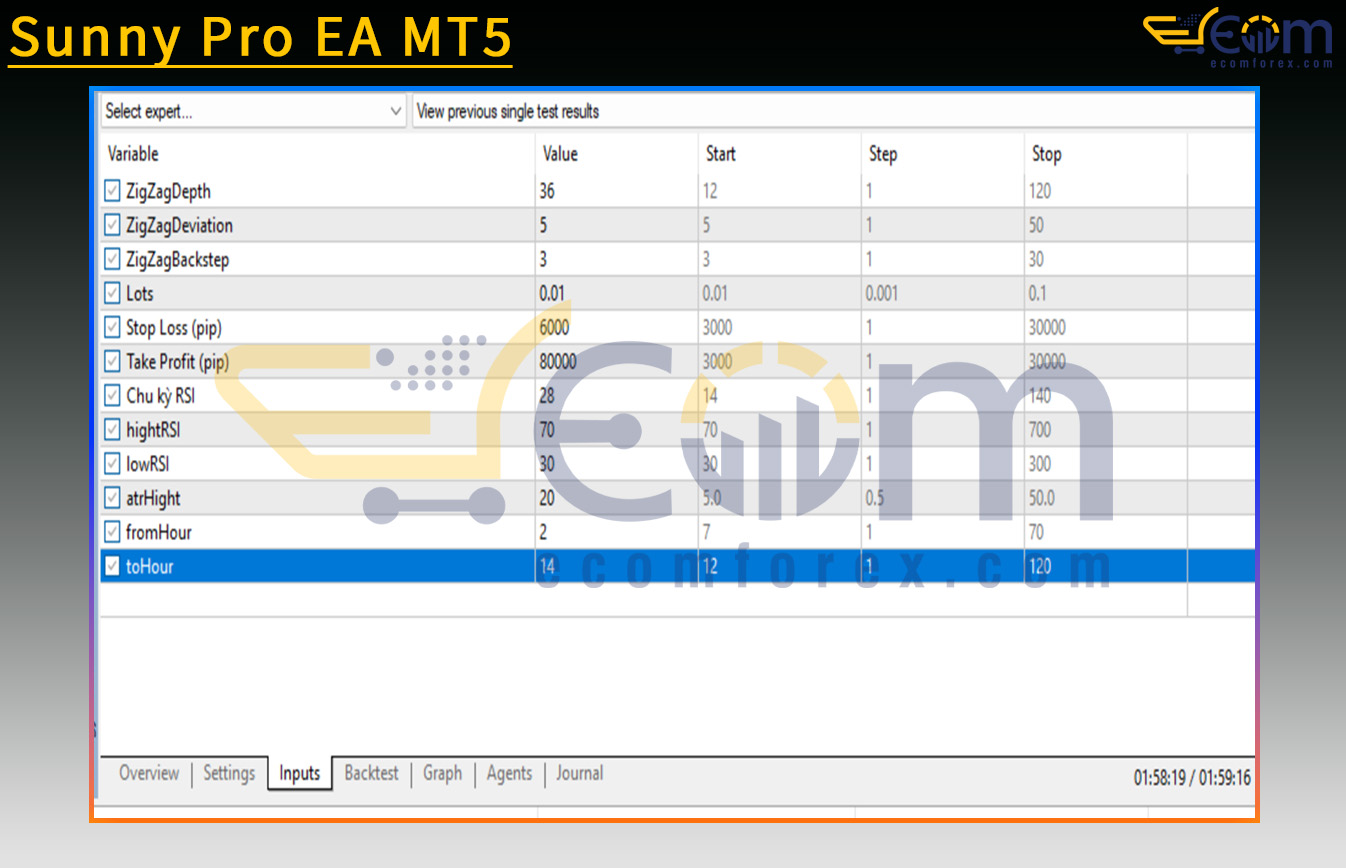The width and height of the screenshot is (1346, 868).
Task: Open the Graph tab
Action: coord(442,773)
